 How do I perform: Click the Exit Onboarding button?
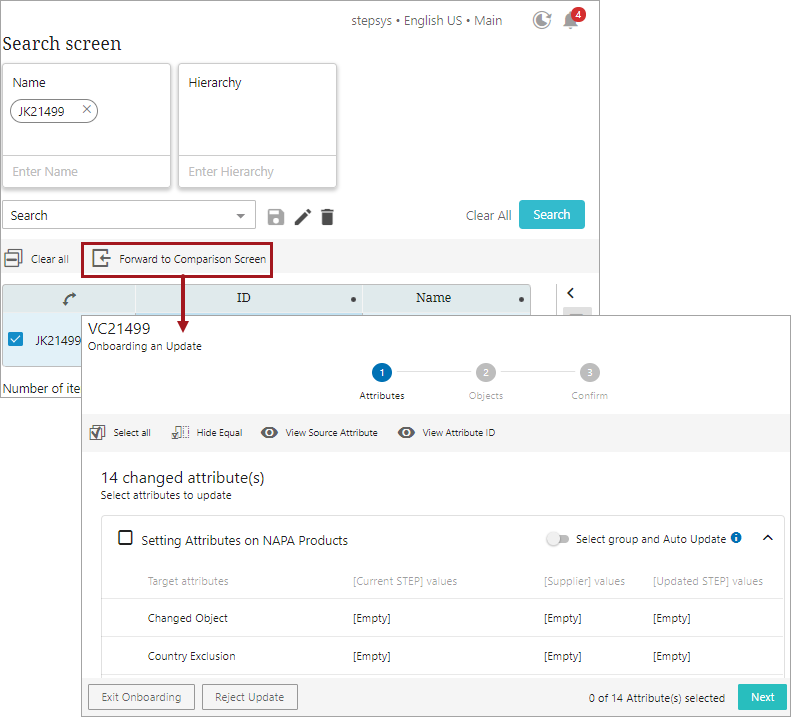coord(141,697)
